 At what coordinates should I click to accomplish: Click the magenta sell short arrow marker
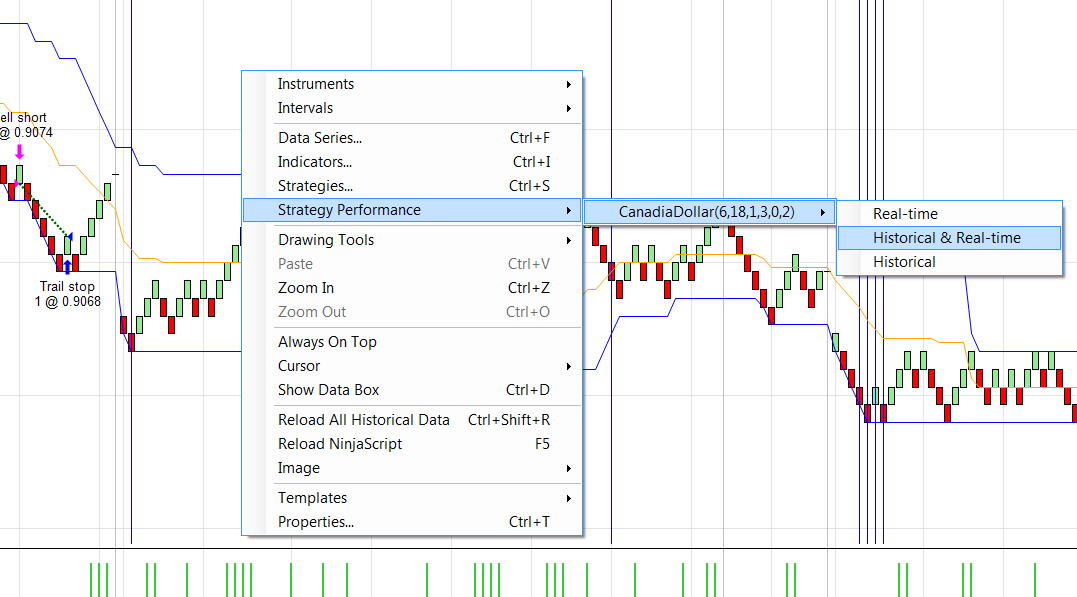point(19,151)
